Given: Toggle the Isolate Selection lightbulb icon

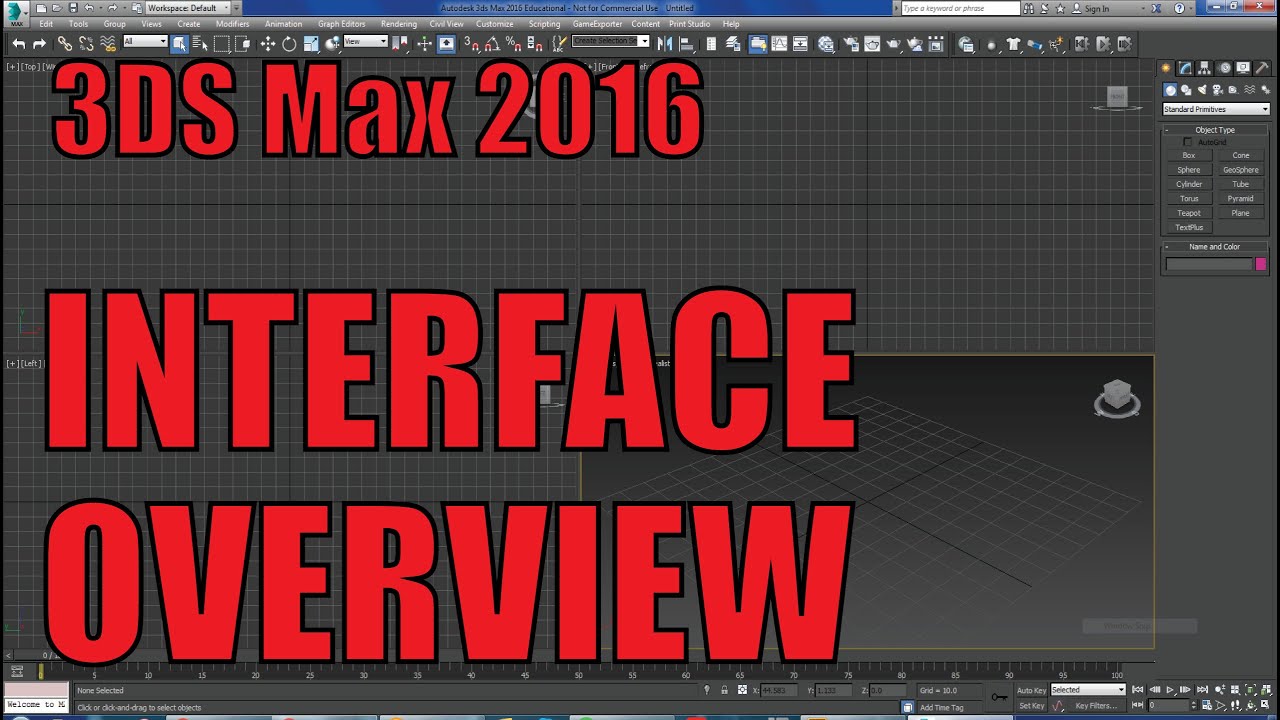Looking at the screenshot, I should point(706,690).
